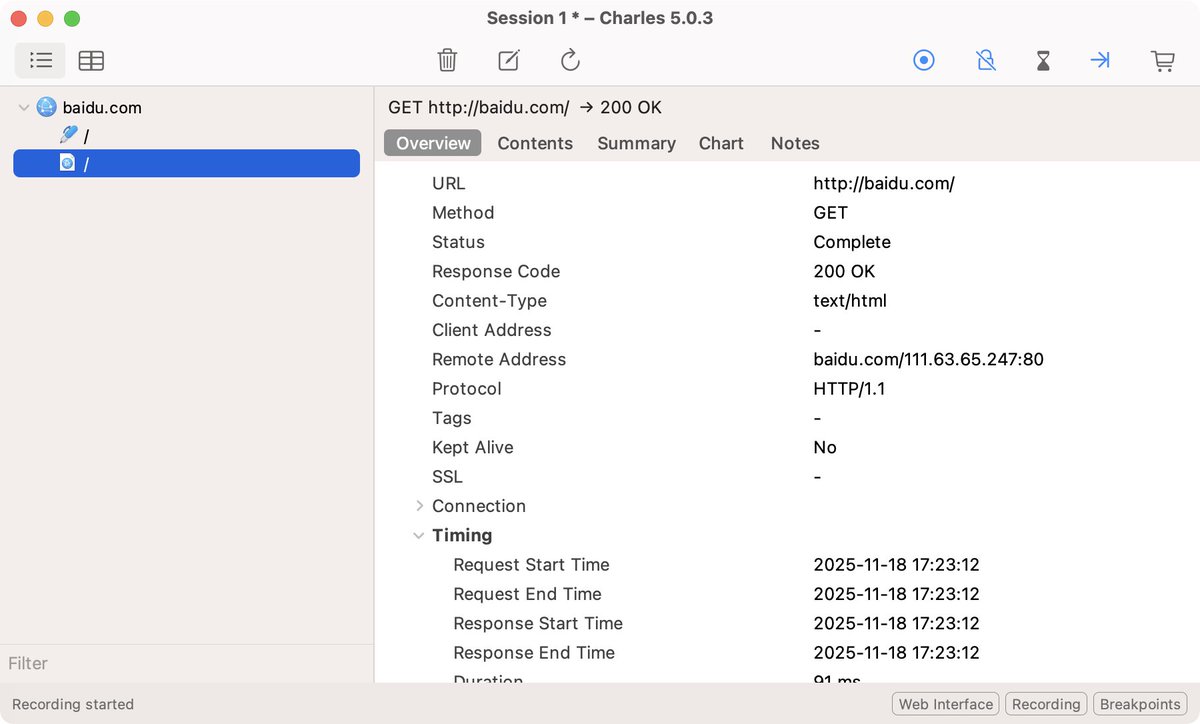
Task: Toggle recording with circle icon
Action: point(924,61)
